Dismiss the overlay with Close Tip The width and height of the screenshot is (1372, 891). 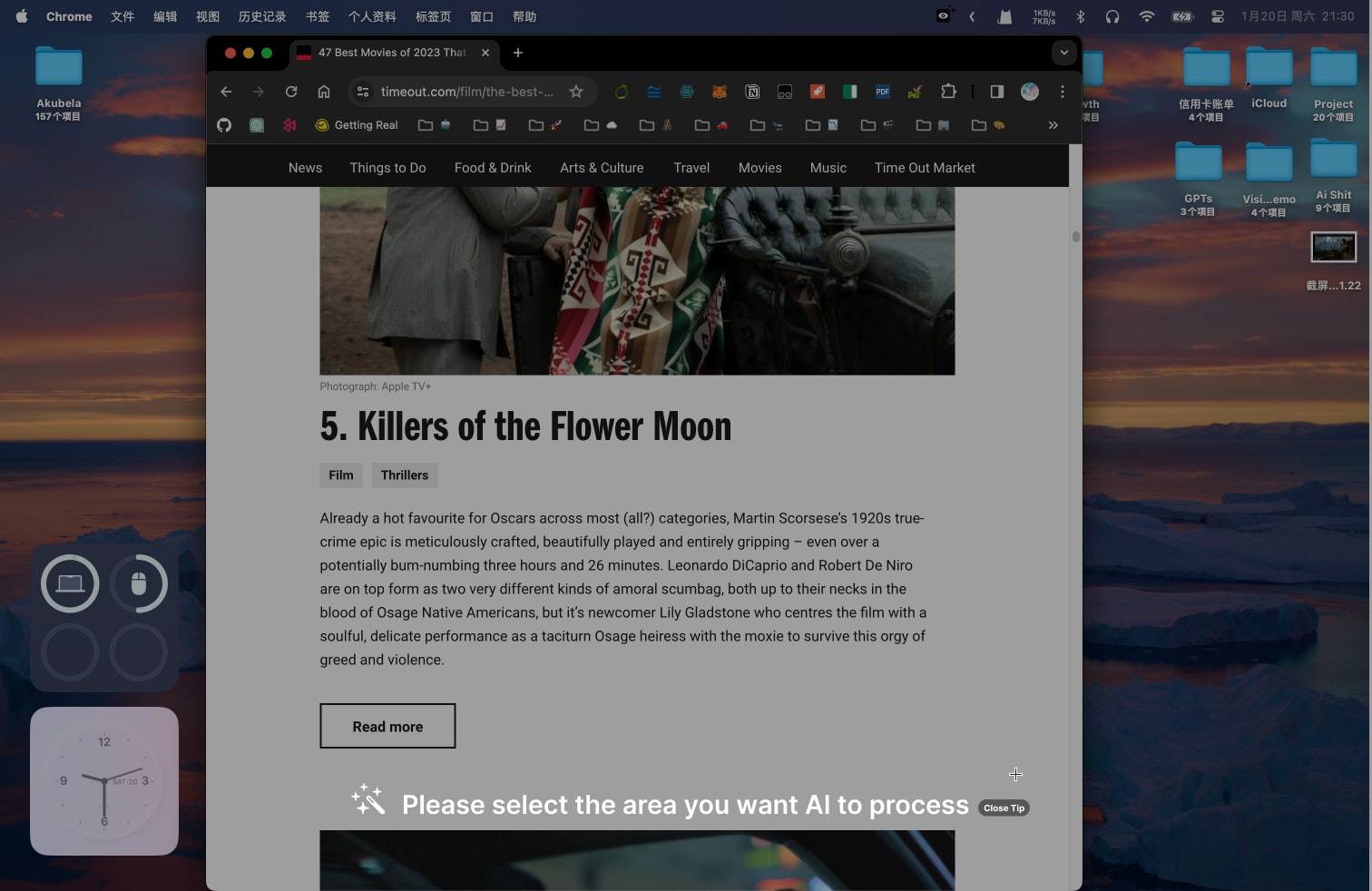(1004, 808)
